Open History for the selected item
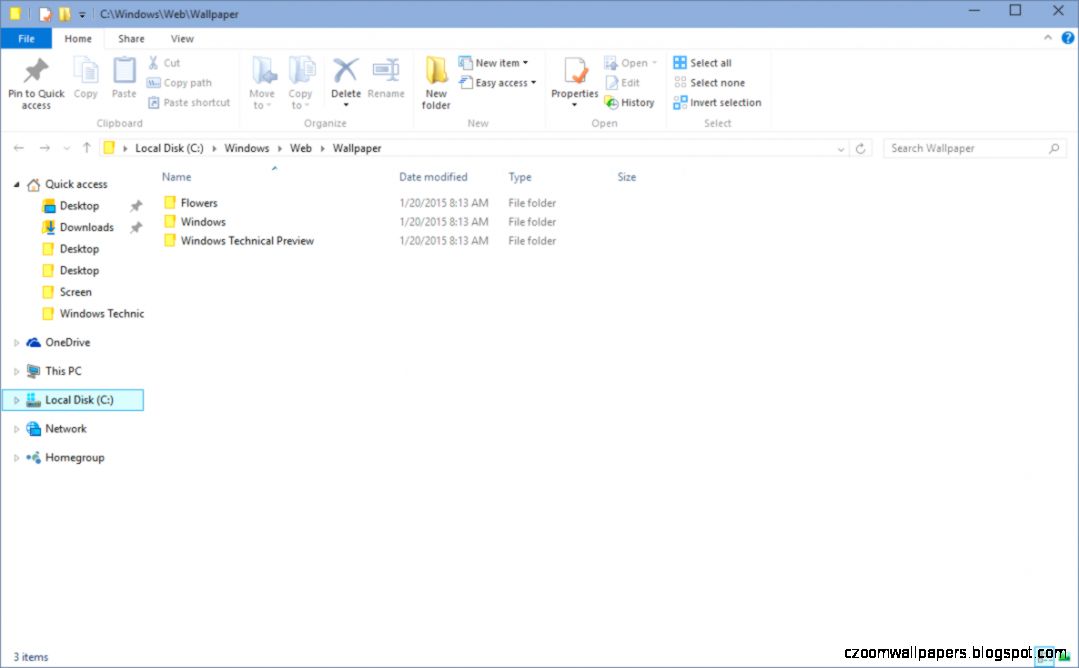Image resolution: width=1079 pixels, height=668 pixels. click(x=630, y=102)
